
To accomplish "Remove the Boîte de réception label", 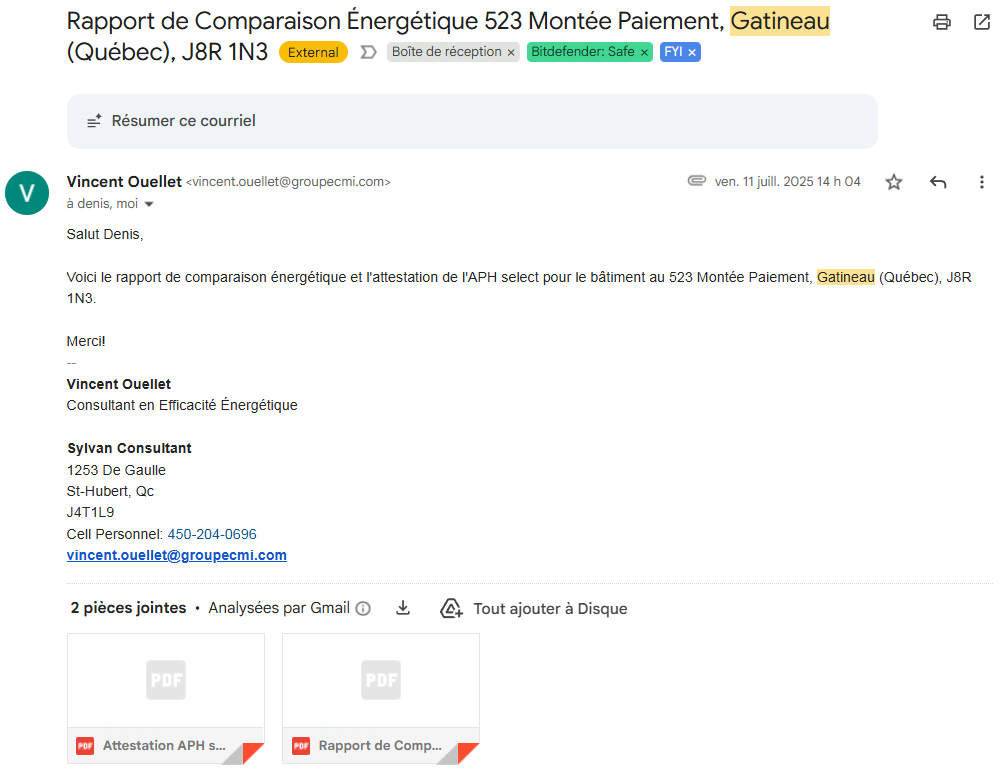I will (511, 52).
